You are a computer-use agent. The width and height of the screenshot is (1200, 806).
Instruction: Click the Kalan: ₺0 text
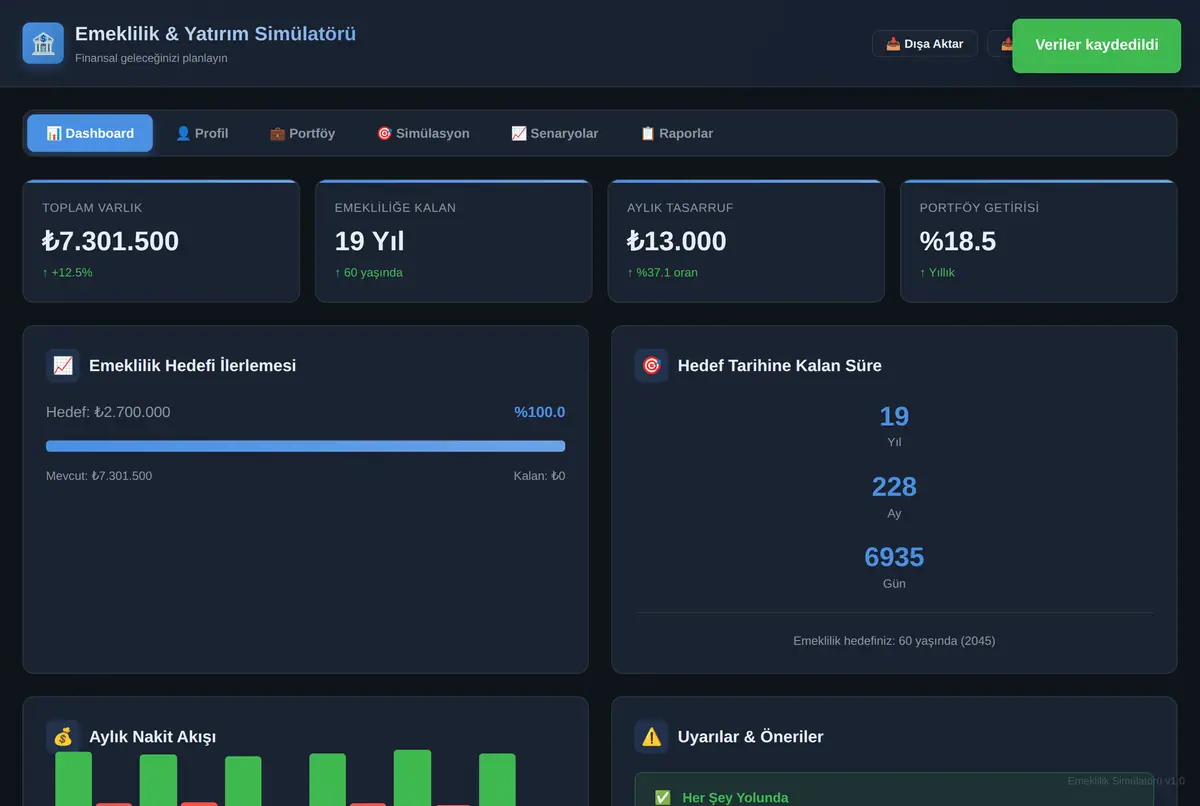point(539,476)
